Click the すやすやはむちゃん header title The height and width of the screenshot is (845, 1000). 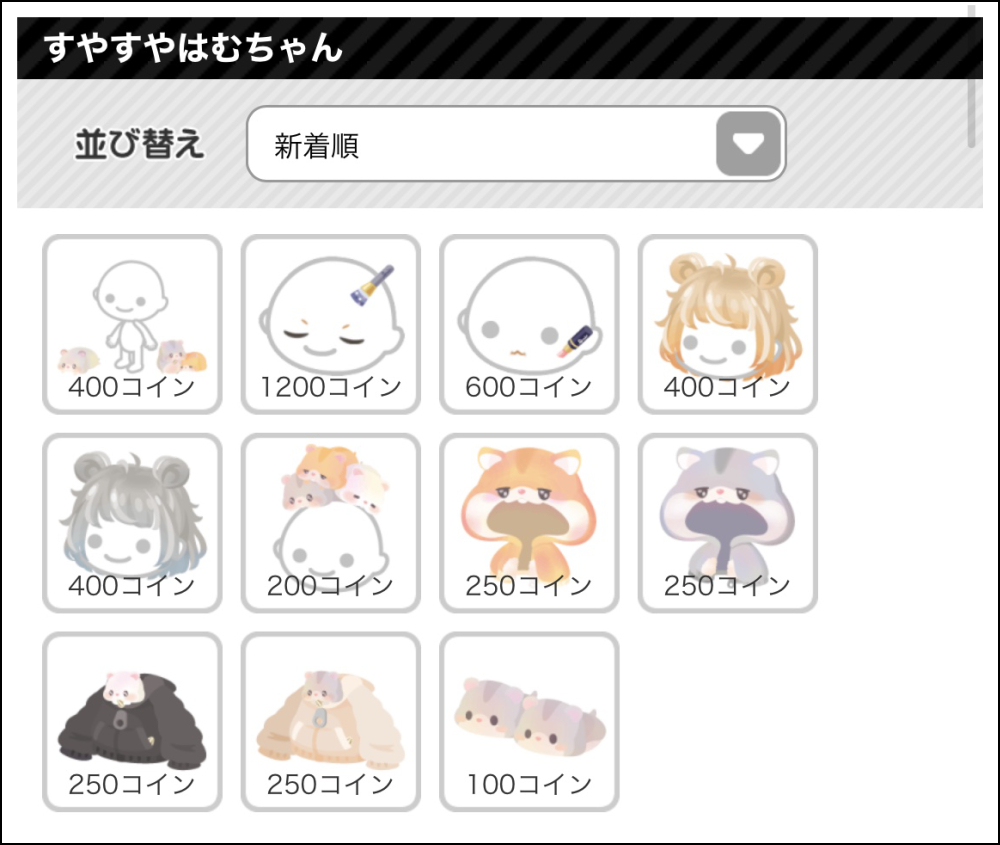click(193, 48)
